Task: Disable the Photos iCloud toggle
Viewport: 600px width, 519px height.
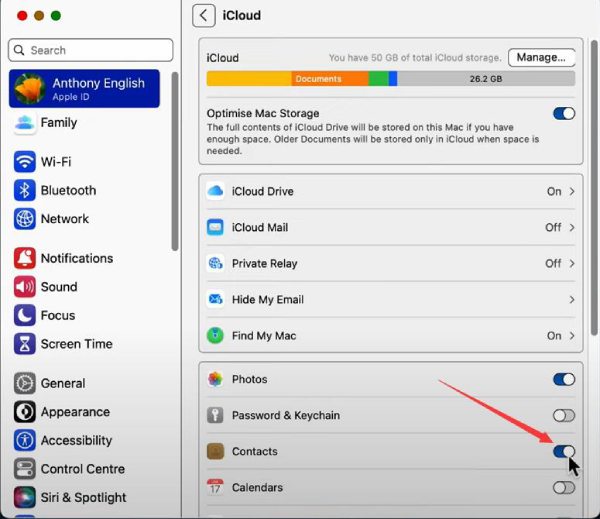Action: pos(564,379)
